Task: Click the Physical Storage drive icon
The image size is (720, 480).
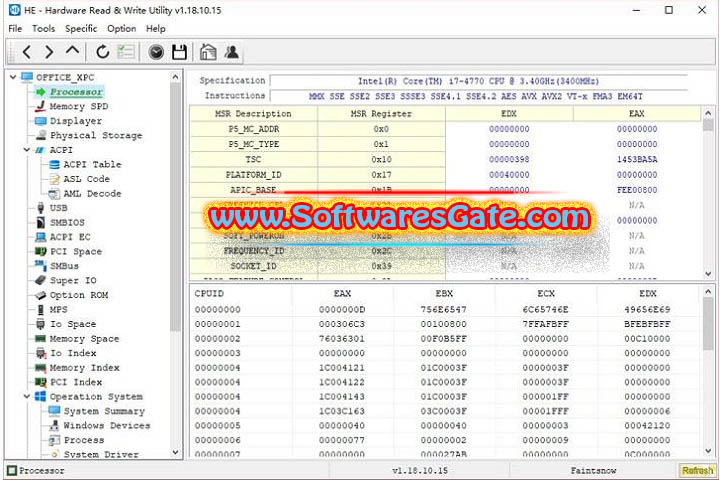Action: coord(41,135)
